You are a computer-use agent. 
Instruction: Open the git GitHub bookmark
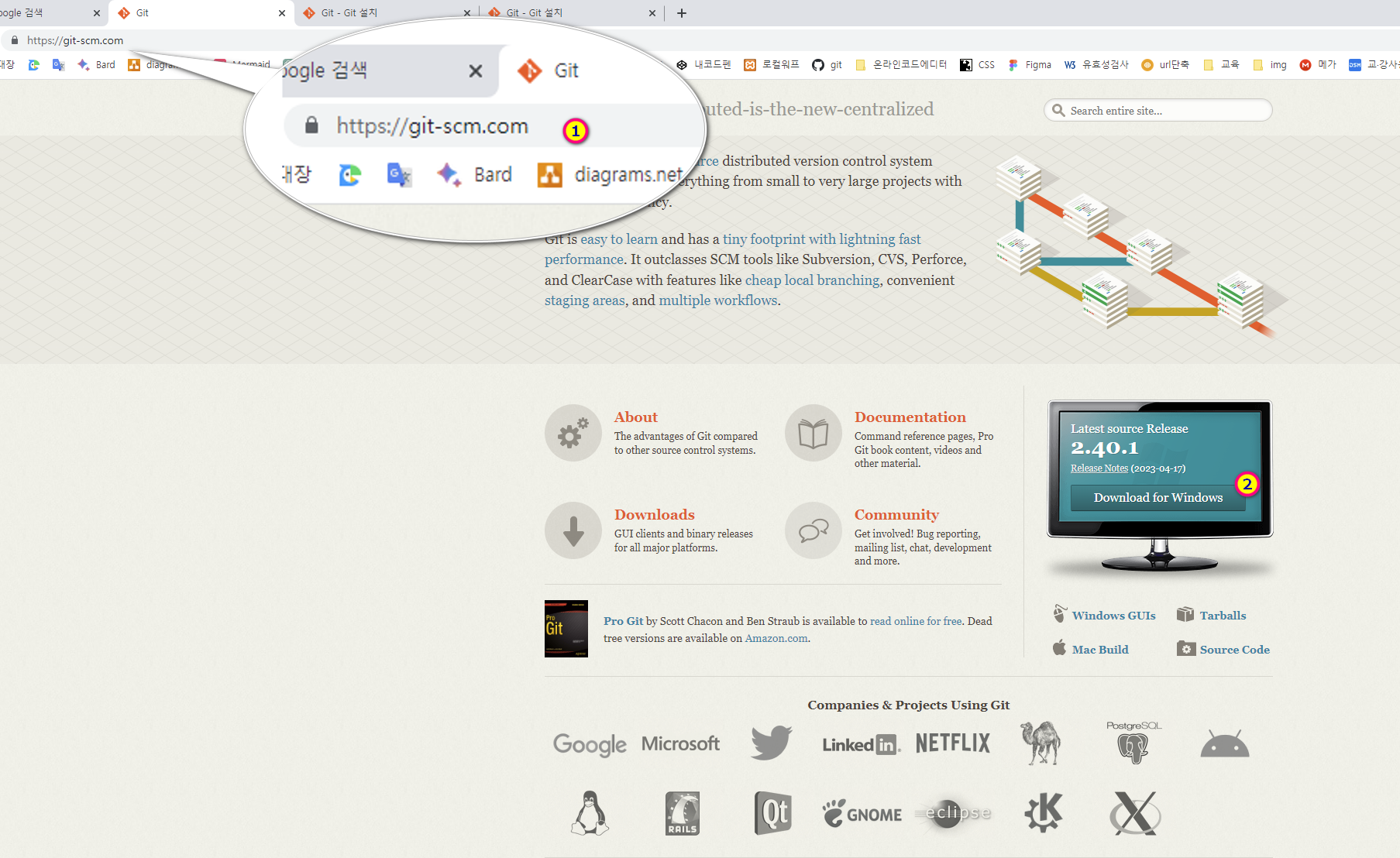[827, 65]
